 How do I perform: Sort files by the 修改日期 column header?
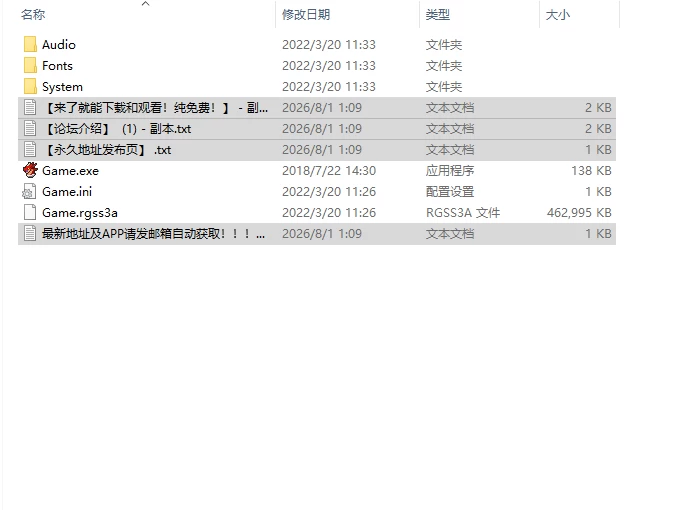306,15
